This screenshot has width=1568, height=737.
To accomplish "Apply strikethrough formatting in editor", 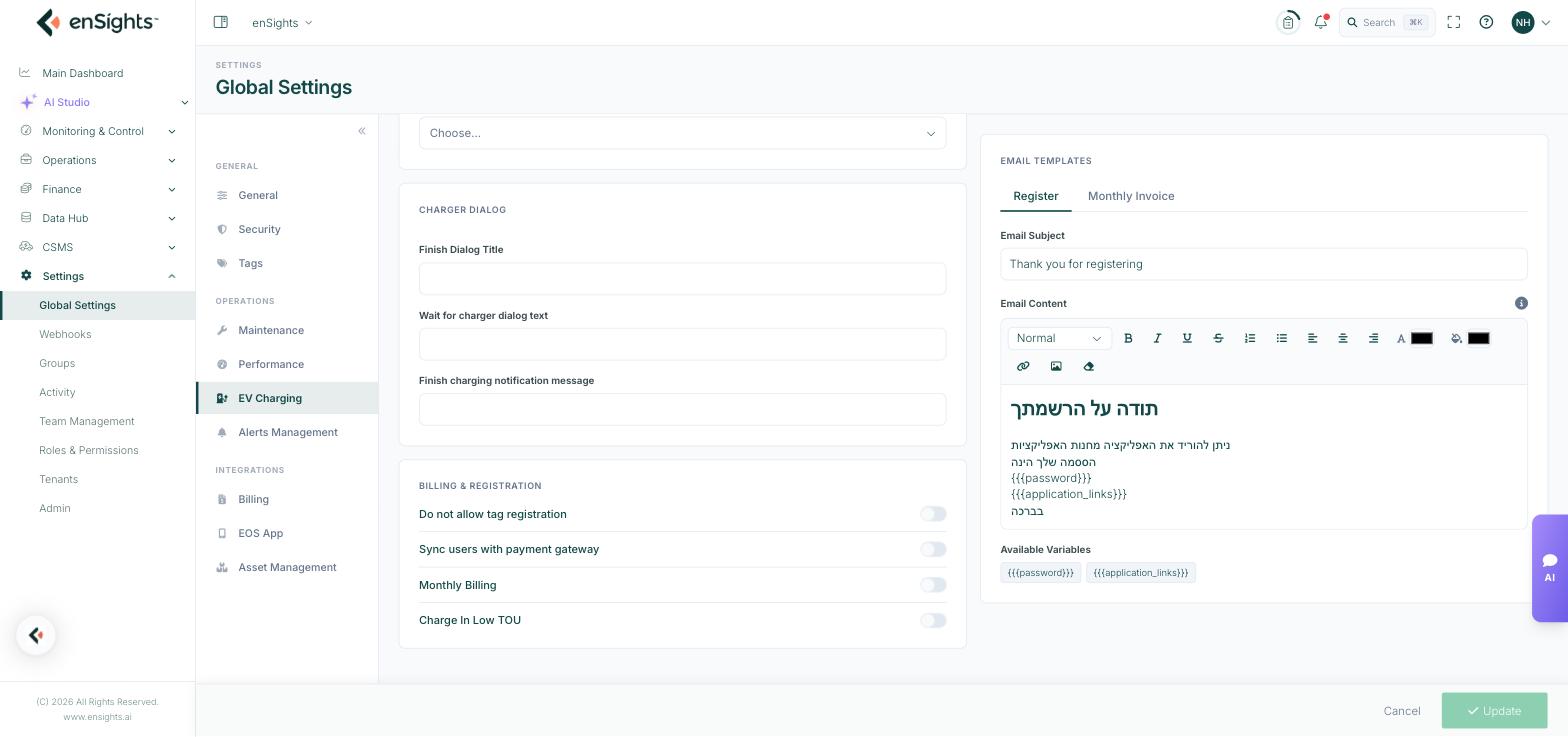I will (x=1218, y=338).
